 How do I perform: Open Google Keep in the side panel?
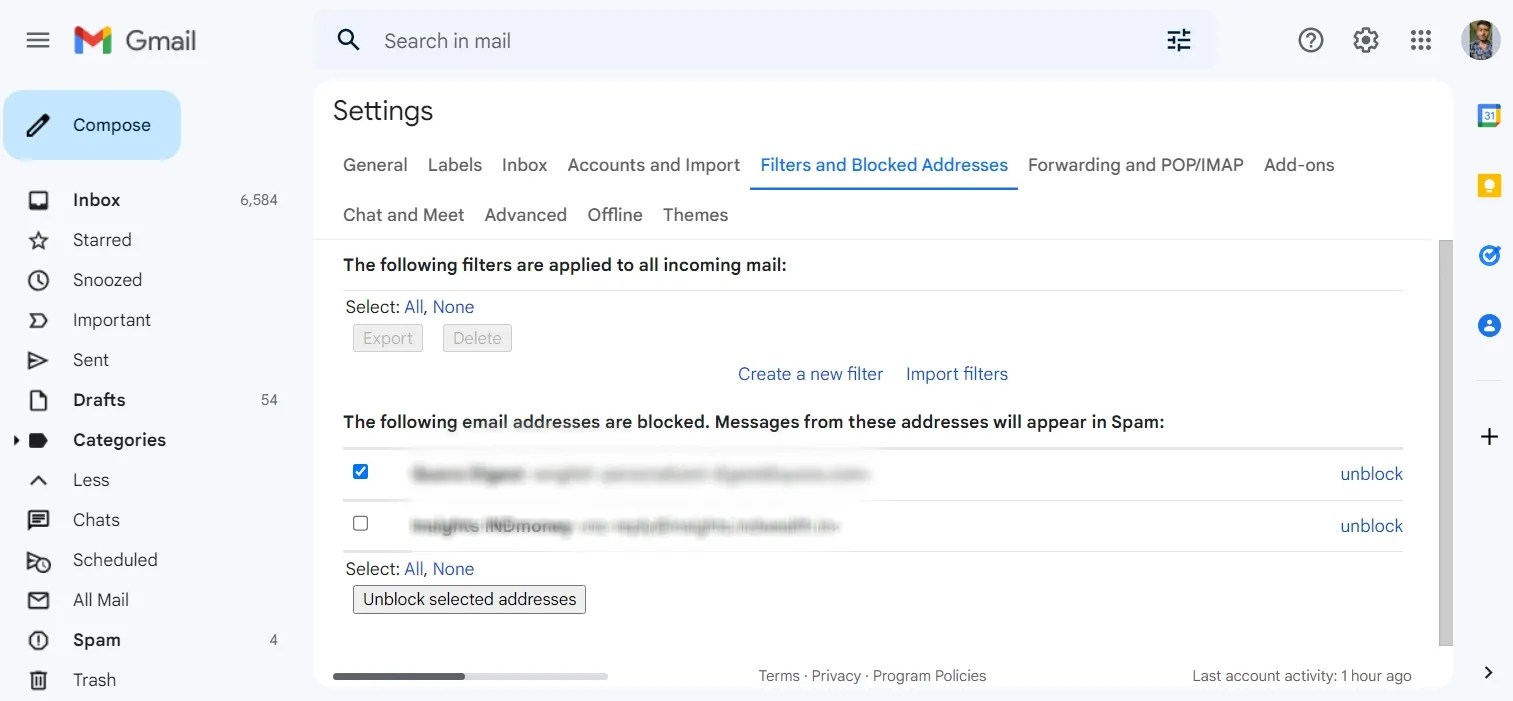click(x=1489, y=185)
